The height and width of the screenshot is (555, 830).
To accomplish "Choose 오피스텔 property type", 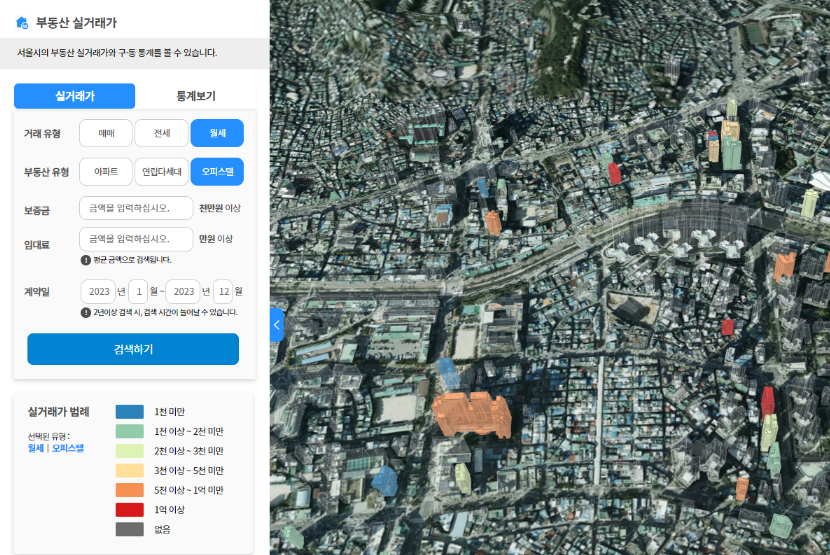I will click(217, 172).
